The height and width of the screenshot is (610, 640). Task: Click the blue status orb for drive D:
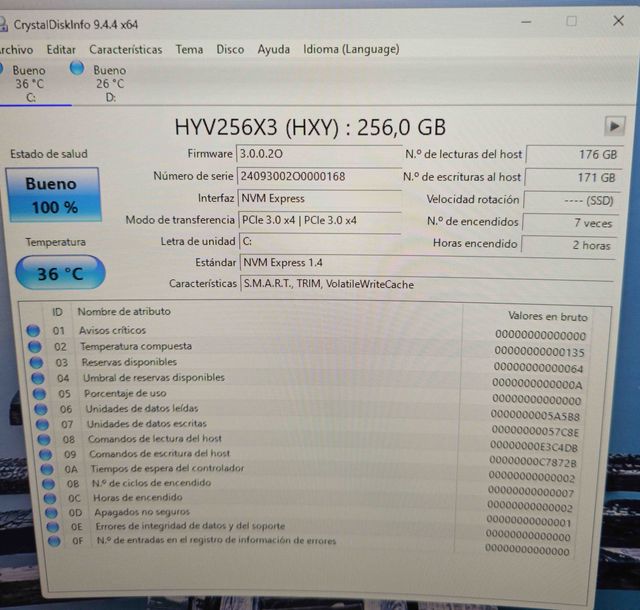(x=77, y=68)
